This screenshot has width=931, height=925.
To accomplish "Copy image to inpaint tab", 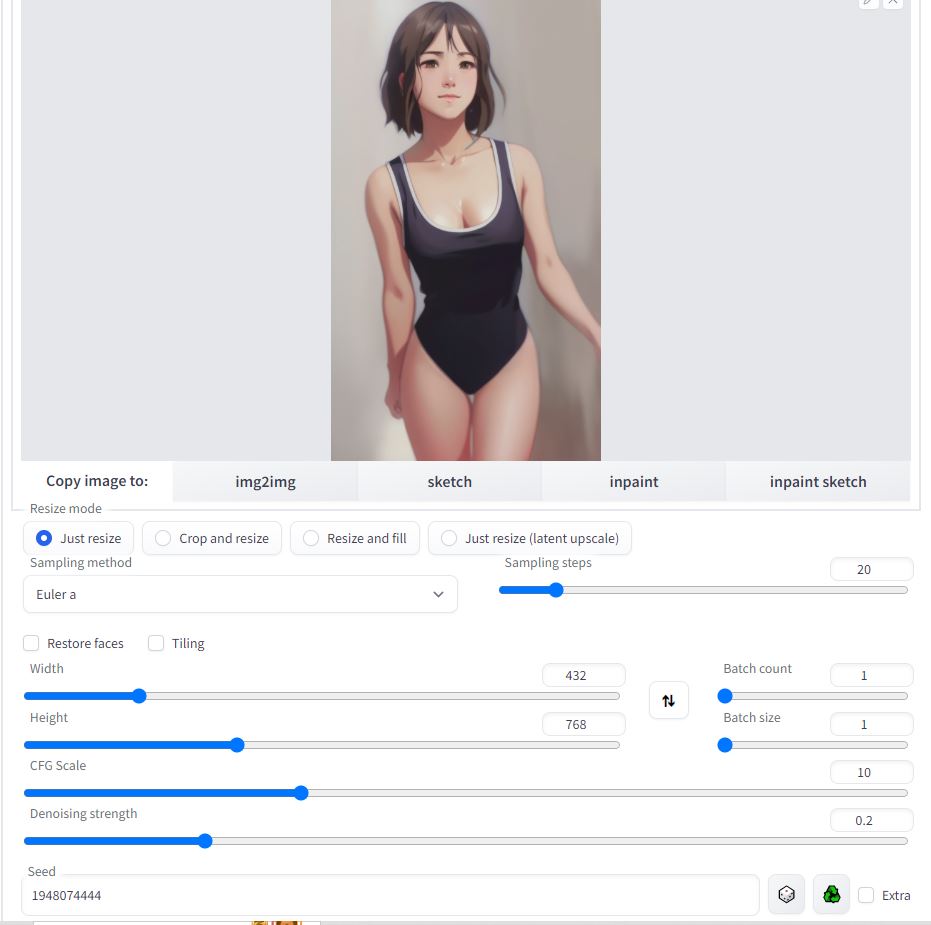I will pyautogui.click(x=634, y=481).
